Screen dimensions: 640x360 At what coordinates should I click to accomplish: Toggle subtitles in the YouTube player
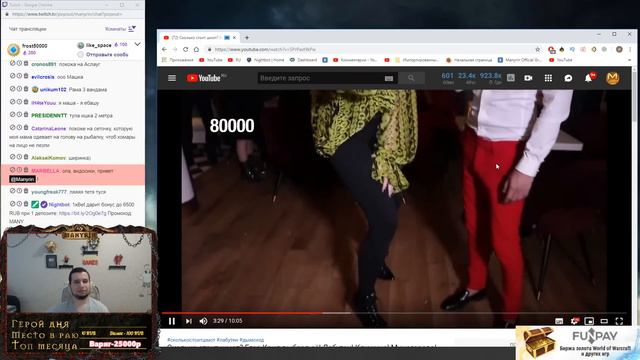(559, 321)
